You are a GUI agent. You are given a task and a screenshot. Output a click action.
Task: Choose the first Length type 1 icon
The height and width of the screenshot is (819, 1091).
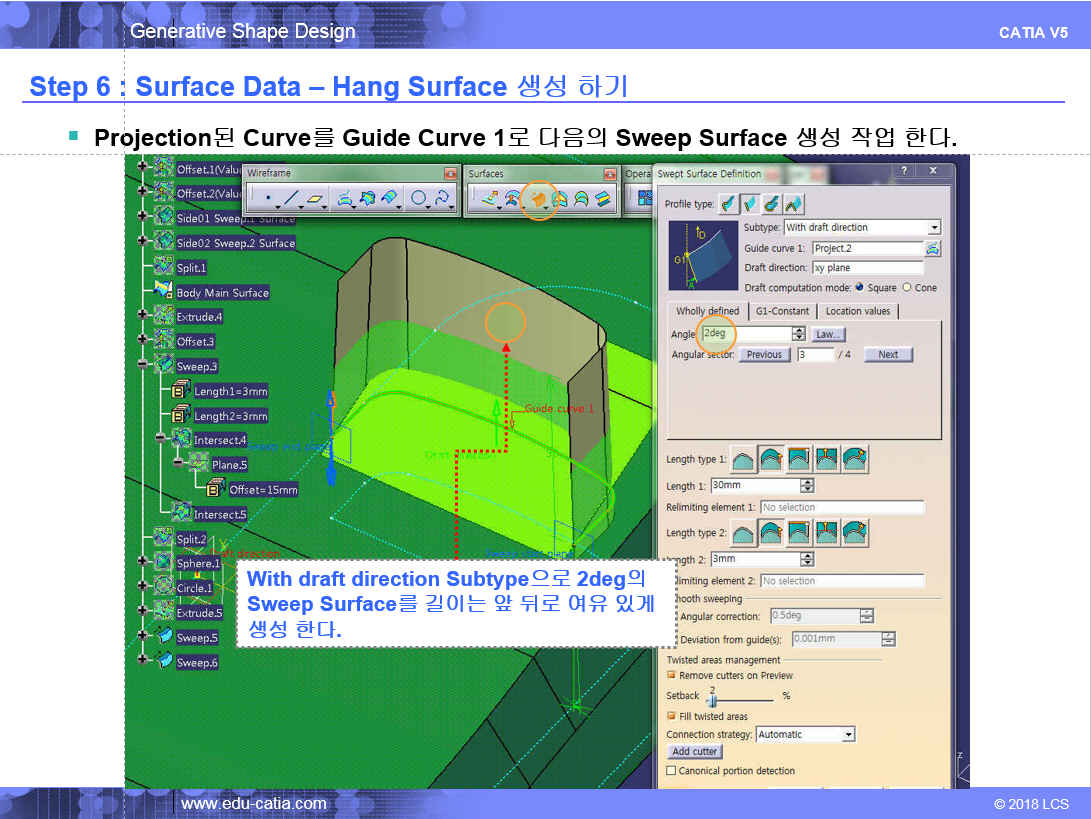[743, 459]
